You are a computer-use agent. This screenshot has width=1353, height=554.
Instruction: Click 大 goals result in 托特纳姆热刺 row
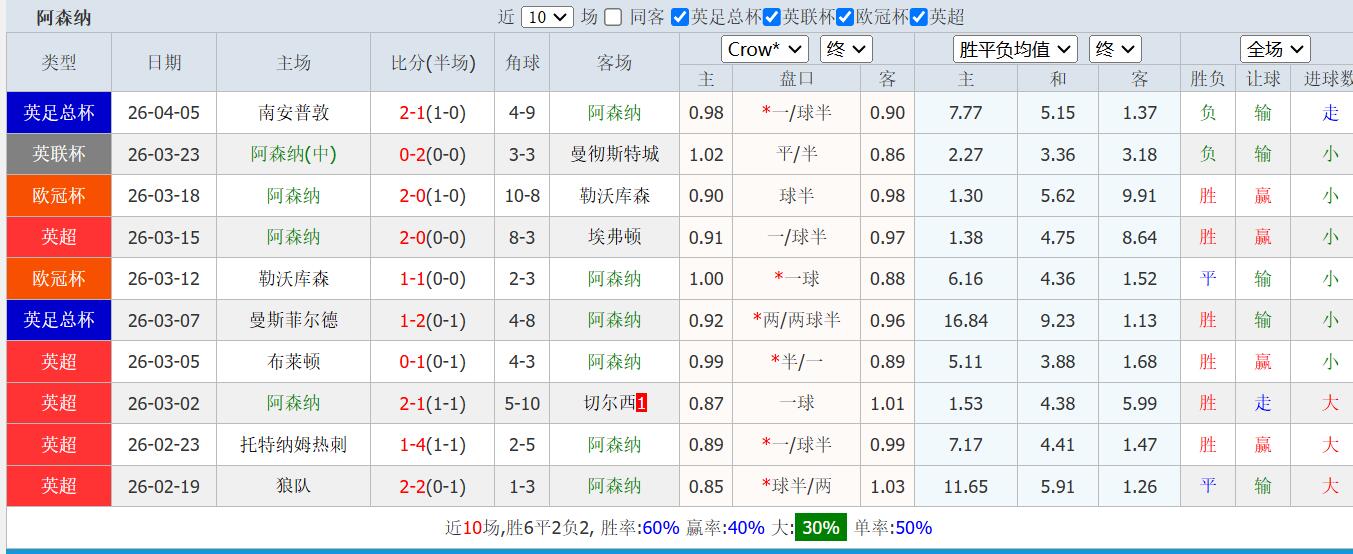[x=1330, y=444]
